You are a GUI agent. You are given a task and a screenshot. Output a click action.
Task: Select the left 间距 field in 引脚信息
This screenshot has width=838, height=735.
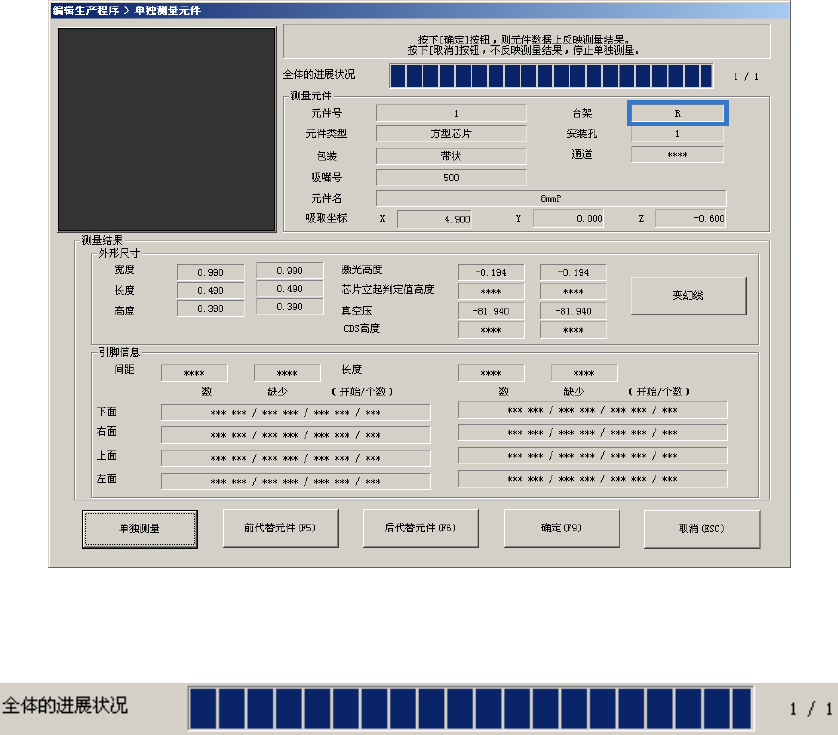pyautogui.click(x=194, y=373)
